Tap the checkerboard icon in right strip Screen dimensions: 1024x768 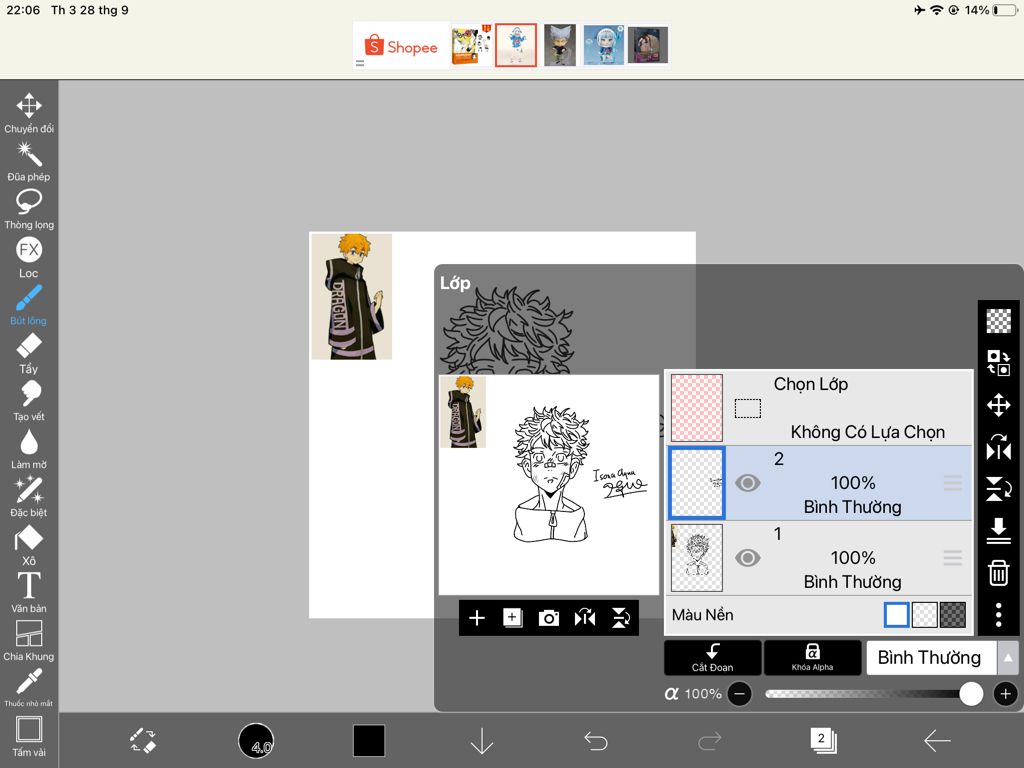pyautogui.click(x=999, y=321)
